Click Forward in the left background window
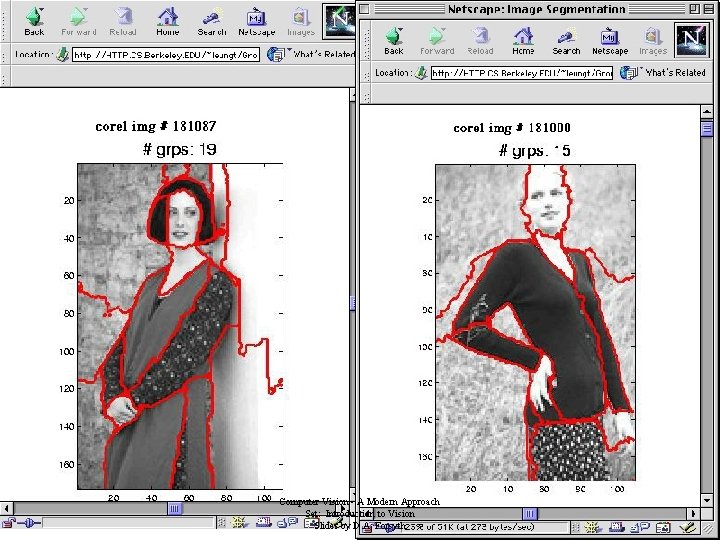720x540 pixels. 79,22
